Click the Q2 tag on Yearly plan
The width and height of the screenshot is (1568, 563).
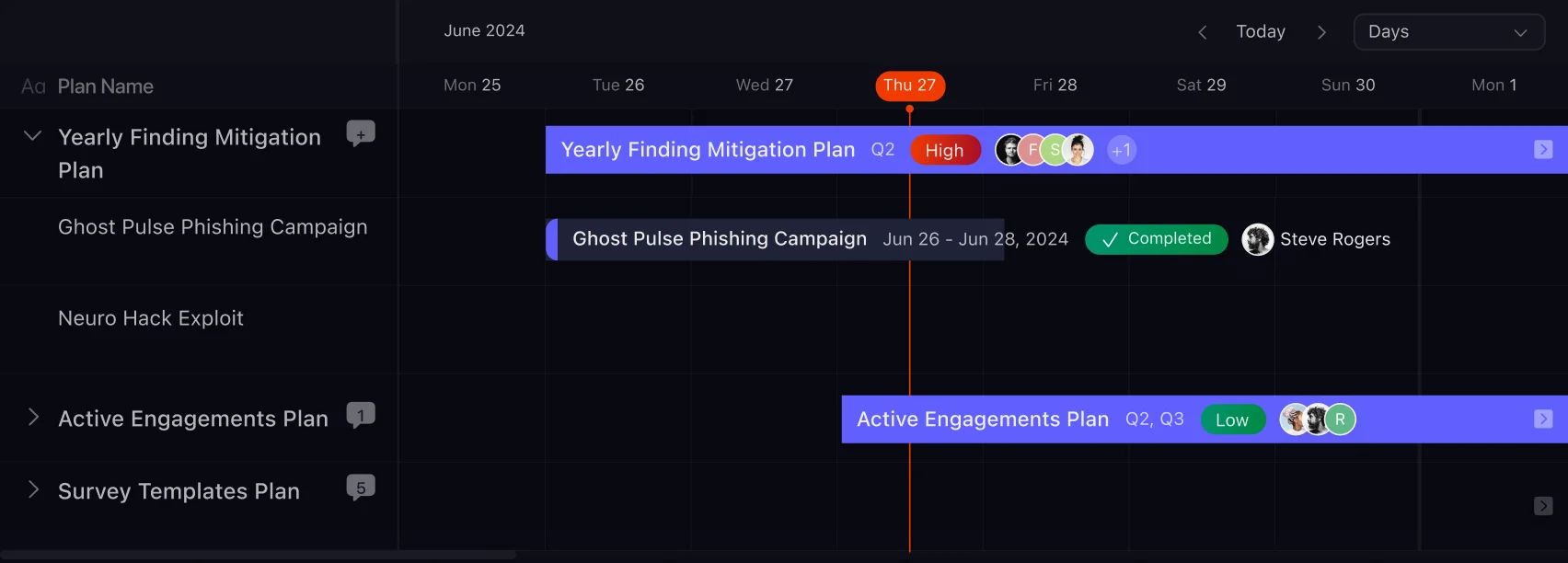pos(883,150)
